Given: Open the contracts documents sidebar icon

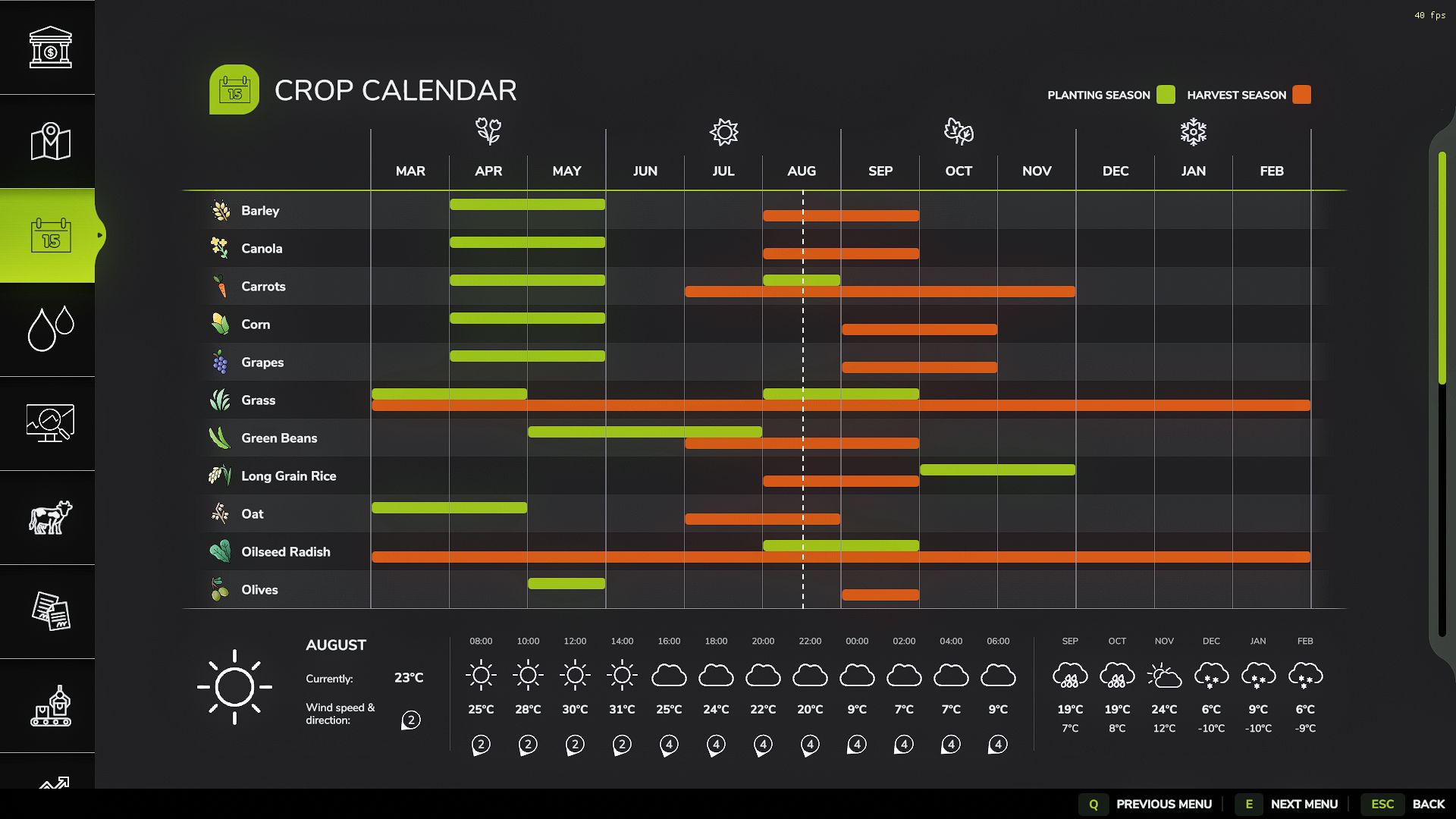Looking at the screenshot, I should (x=50, y=611).
